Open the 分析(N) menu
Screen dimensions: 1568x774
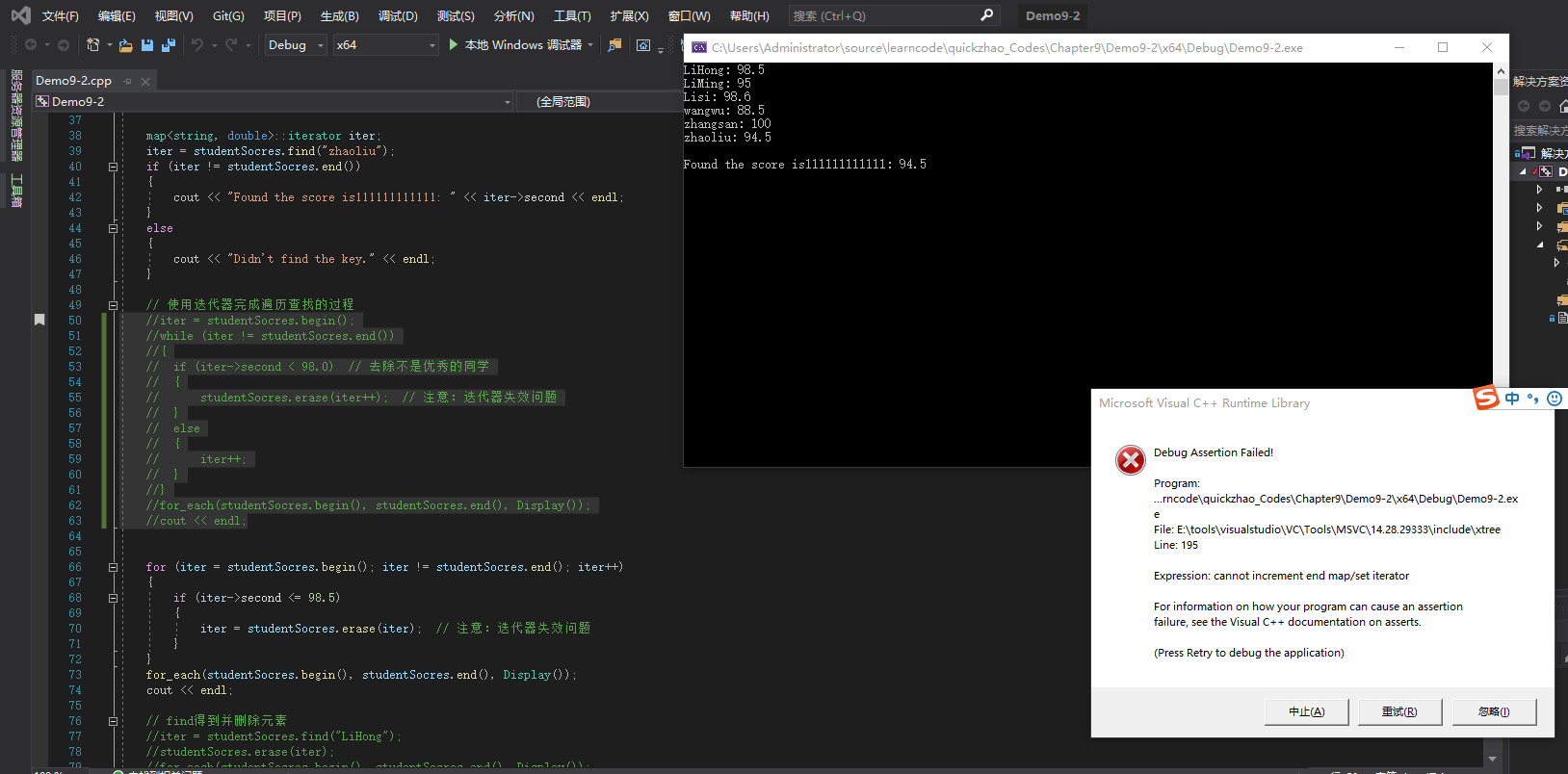(x=513, y=16)
